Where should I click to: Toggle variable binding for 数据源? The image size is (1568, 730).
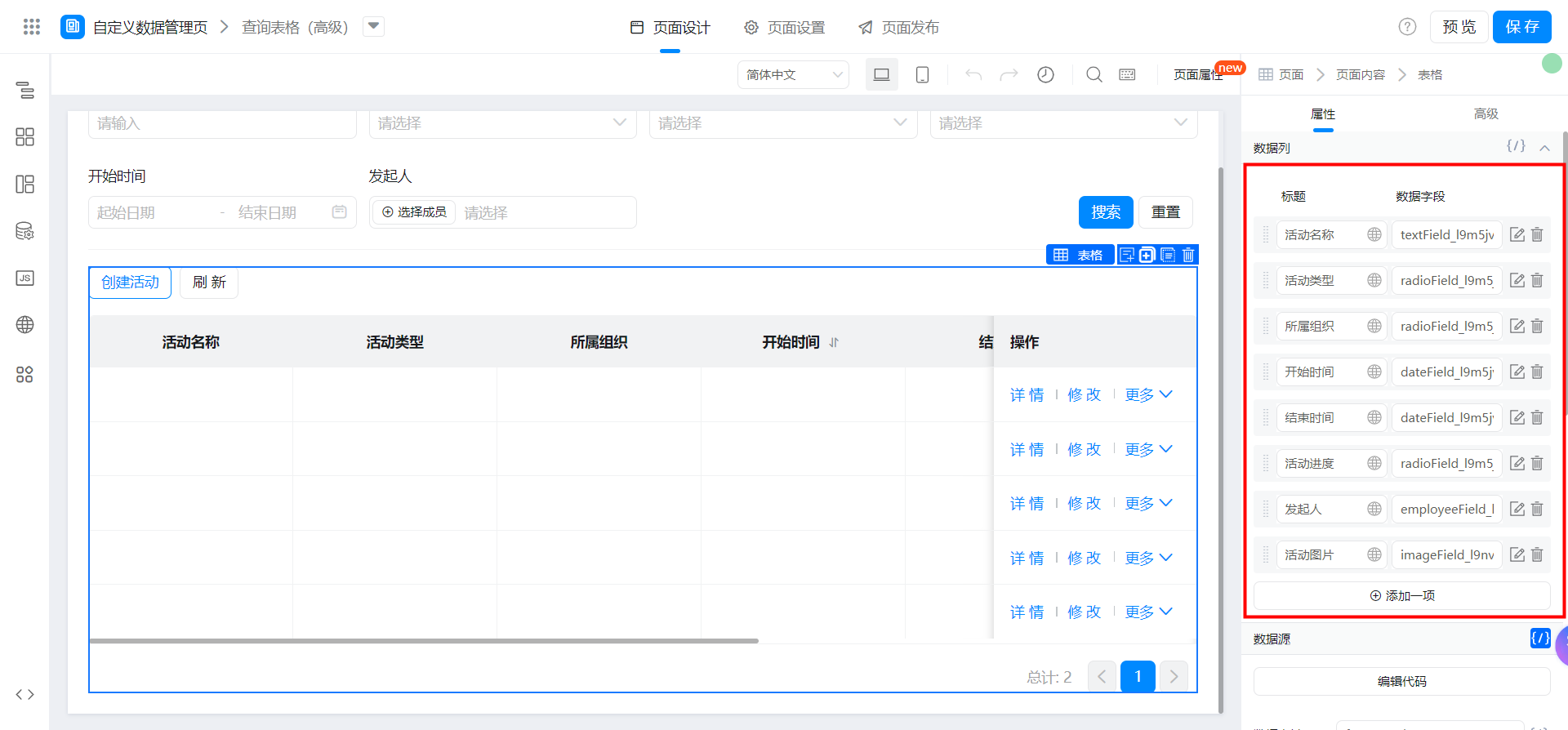[1539, 639]
